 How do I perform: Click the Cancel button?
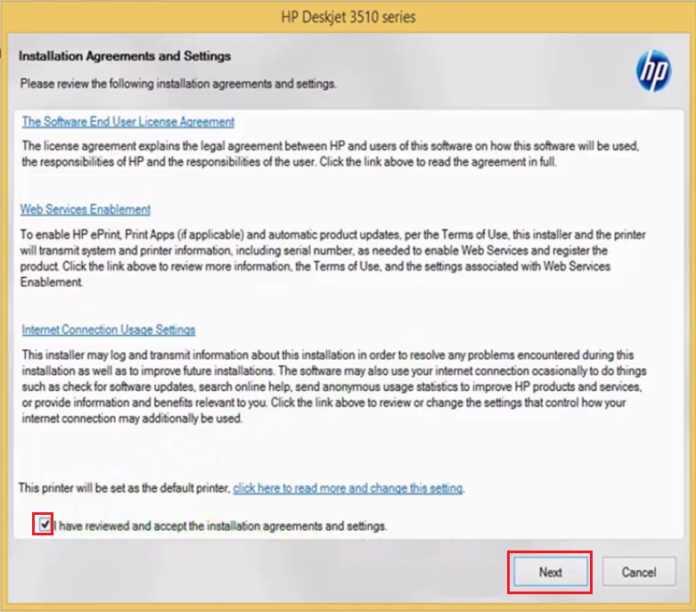(639, 572)
